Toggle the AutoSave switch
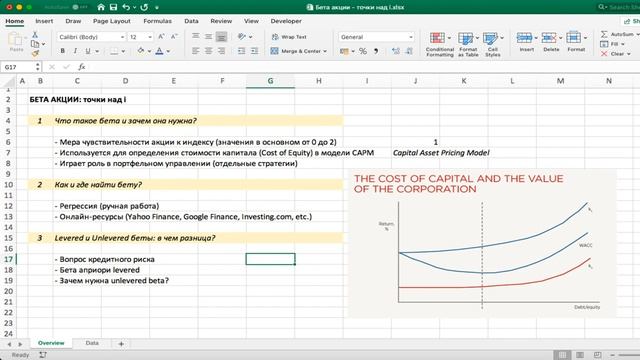Image resolution: width=640 pixels, height=360 pixels. tap(80, 7)
